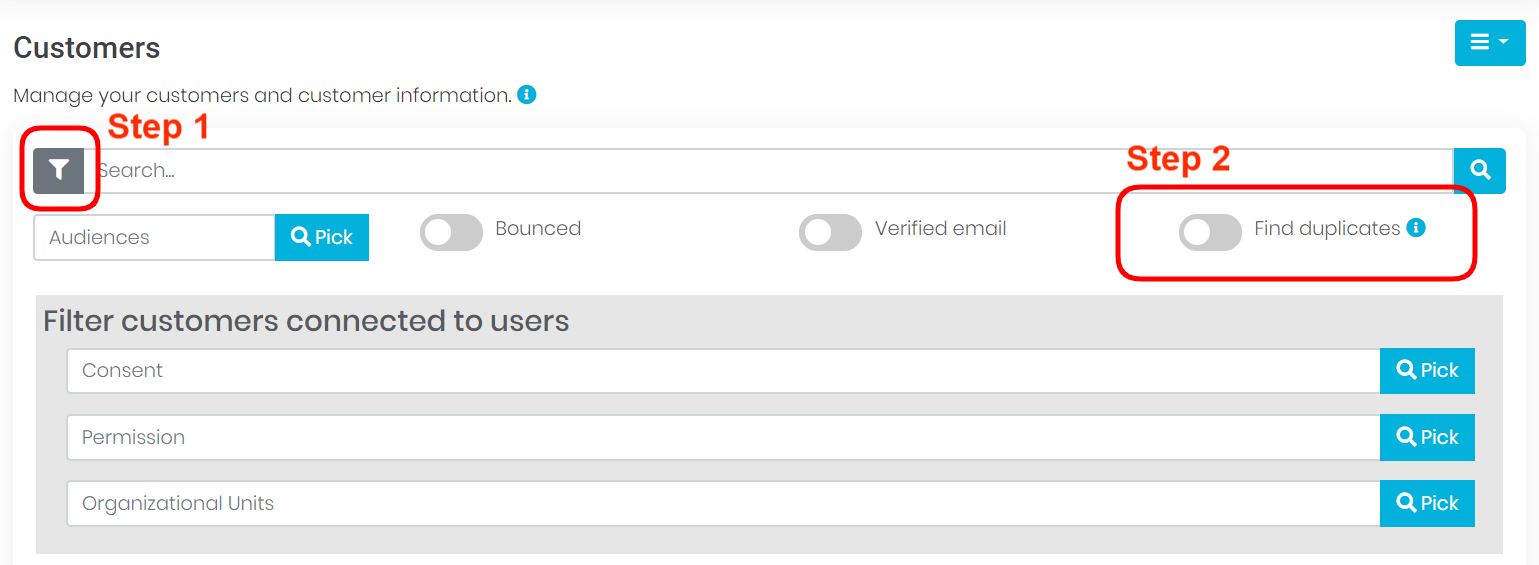The height and width of the screenshot is (565, 1539).
Task: Click the 'Bounced' label text
Action: click(538, 229)
